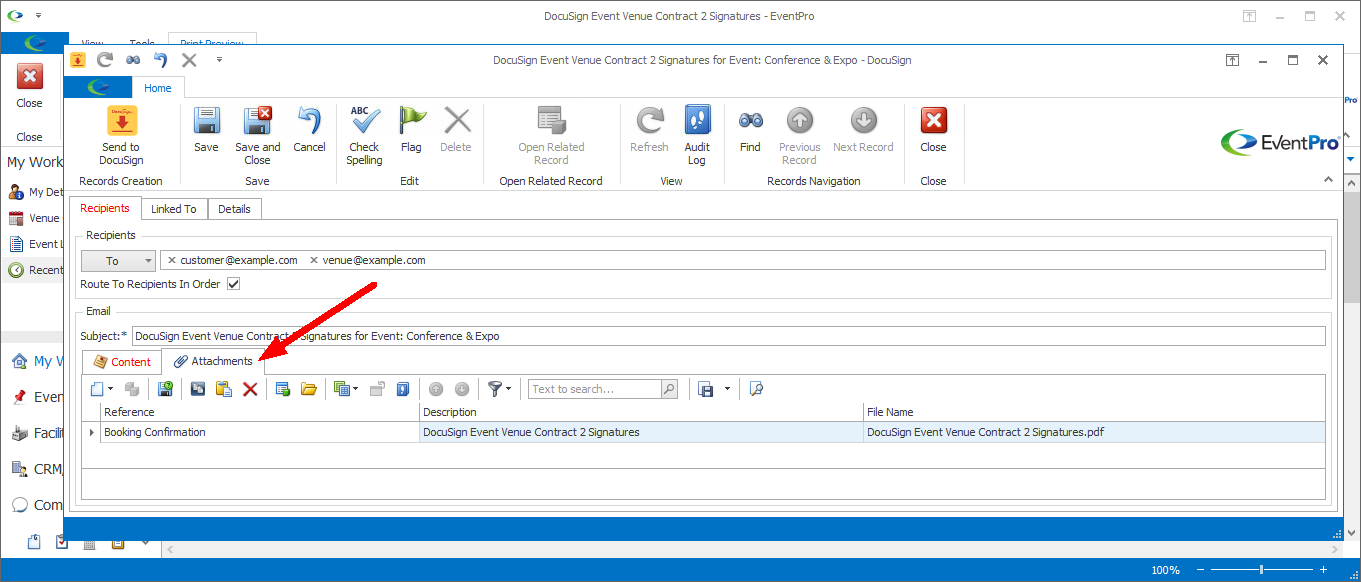Flag this record with the green flag
Screen dimensions: 1361x582
(x=411, y=130)
